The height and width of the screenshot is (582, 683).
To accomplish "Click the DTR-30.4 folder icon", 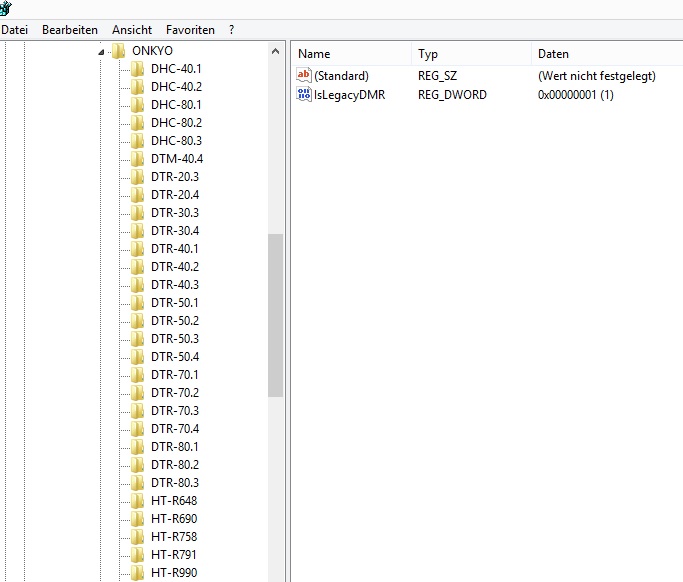I will pos(137,230).
